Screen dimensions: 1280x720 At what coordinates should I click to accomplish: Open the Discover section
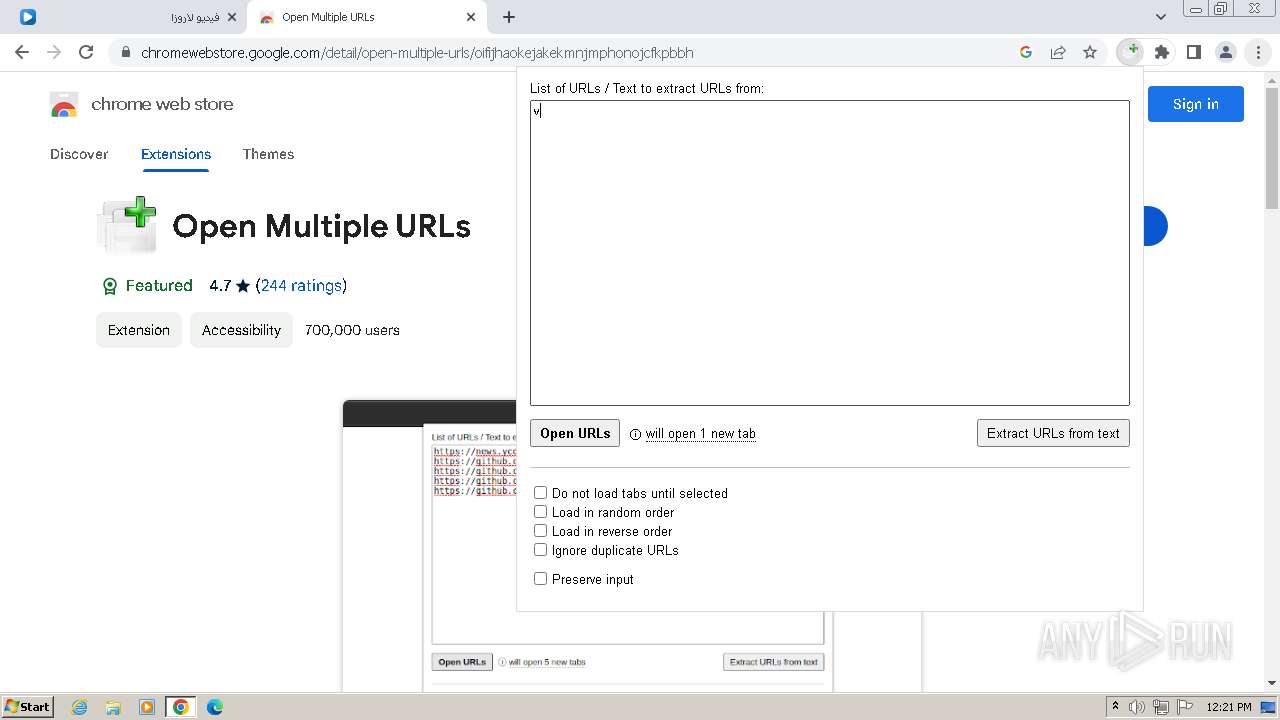pyautogui.click(x=79, y=154)
